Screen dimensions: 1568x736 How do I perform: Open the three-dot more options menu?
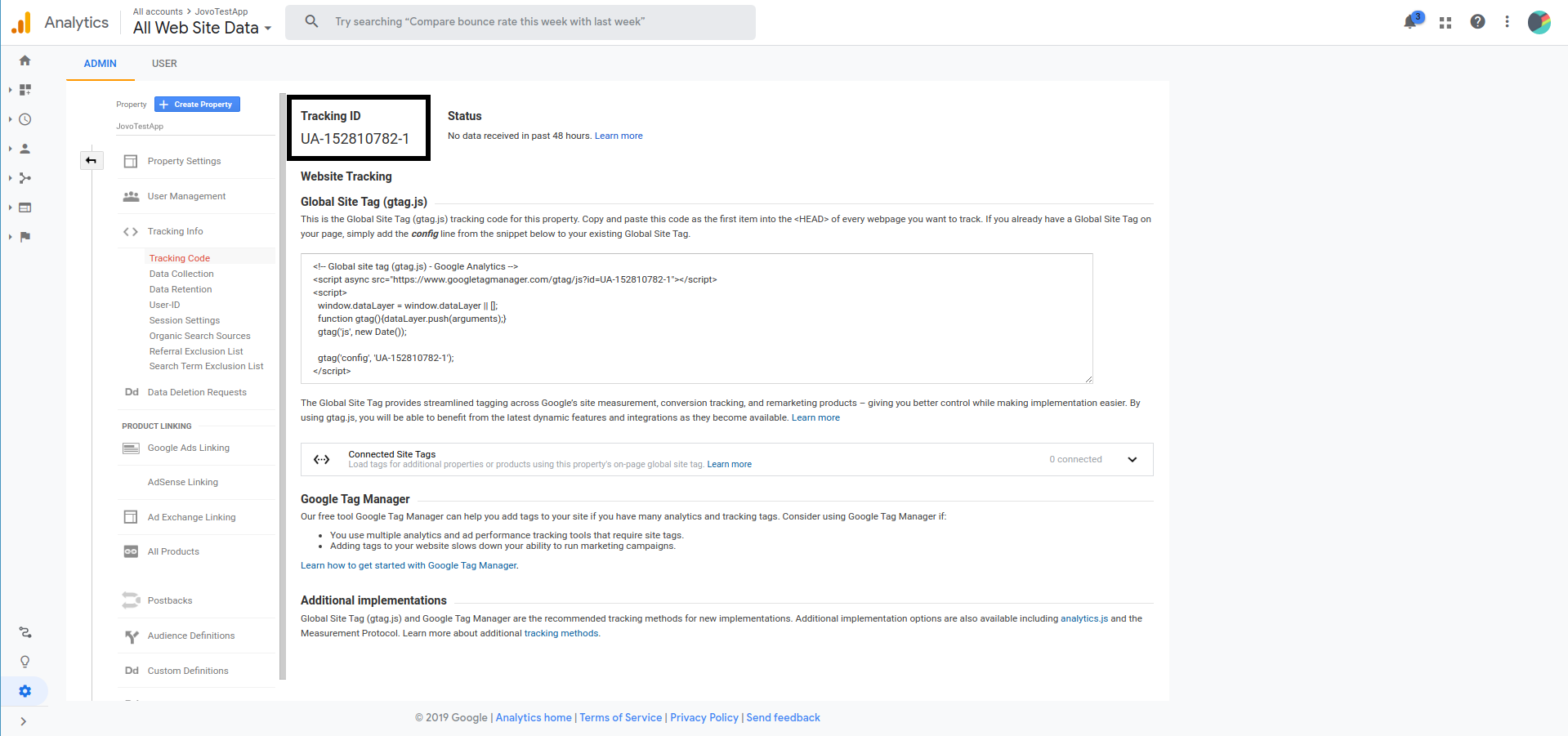1508,22
